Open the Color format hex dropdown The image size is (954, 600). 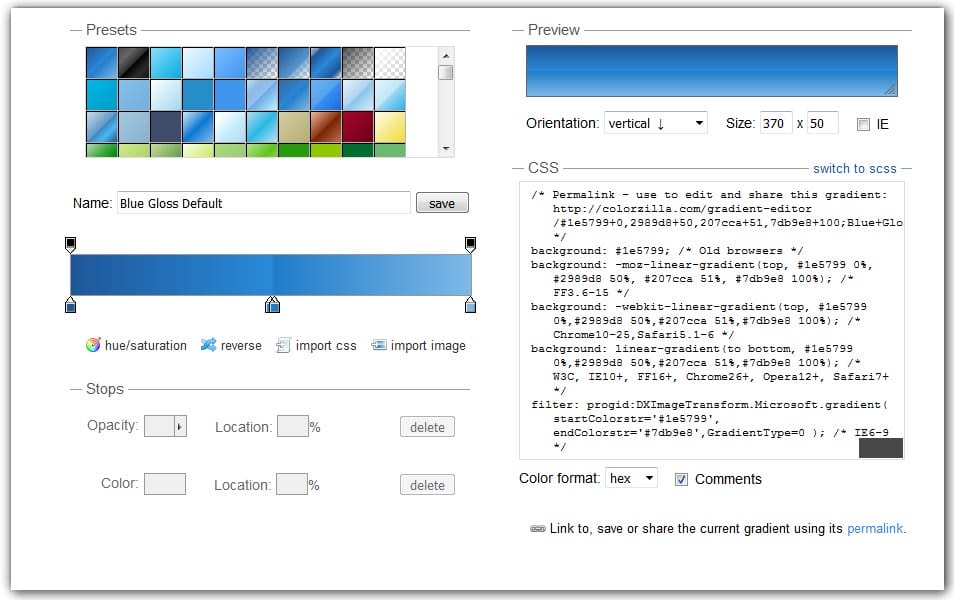click(632, 478)
